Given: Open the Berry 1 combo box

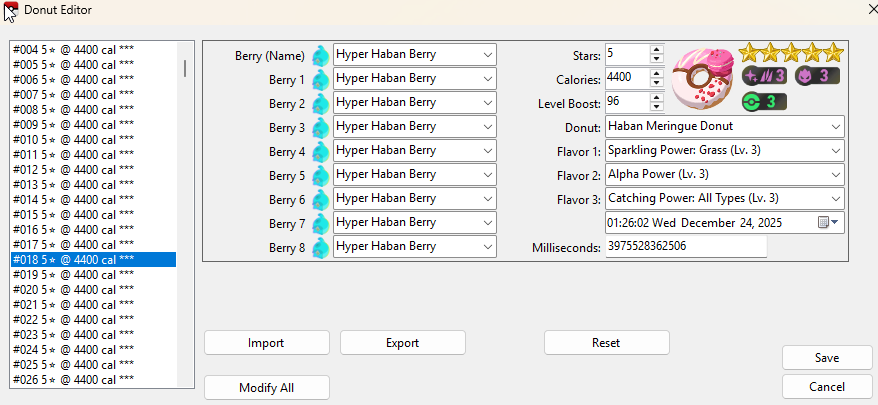Looking at the screenshot, I should (487, 78).
